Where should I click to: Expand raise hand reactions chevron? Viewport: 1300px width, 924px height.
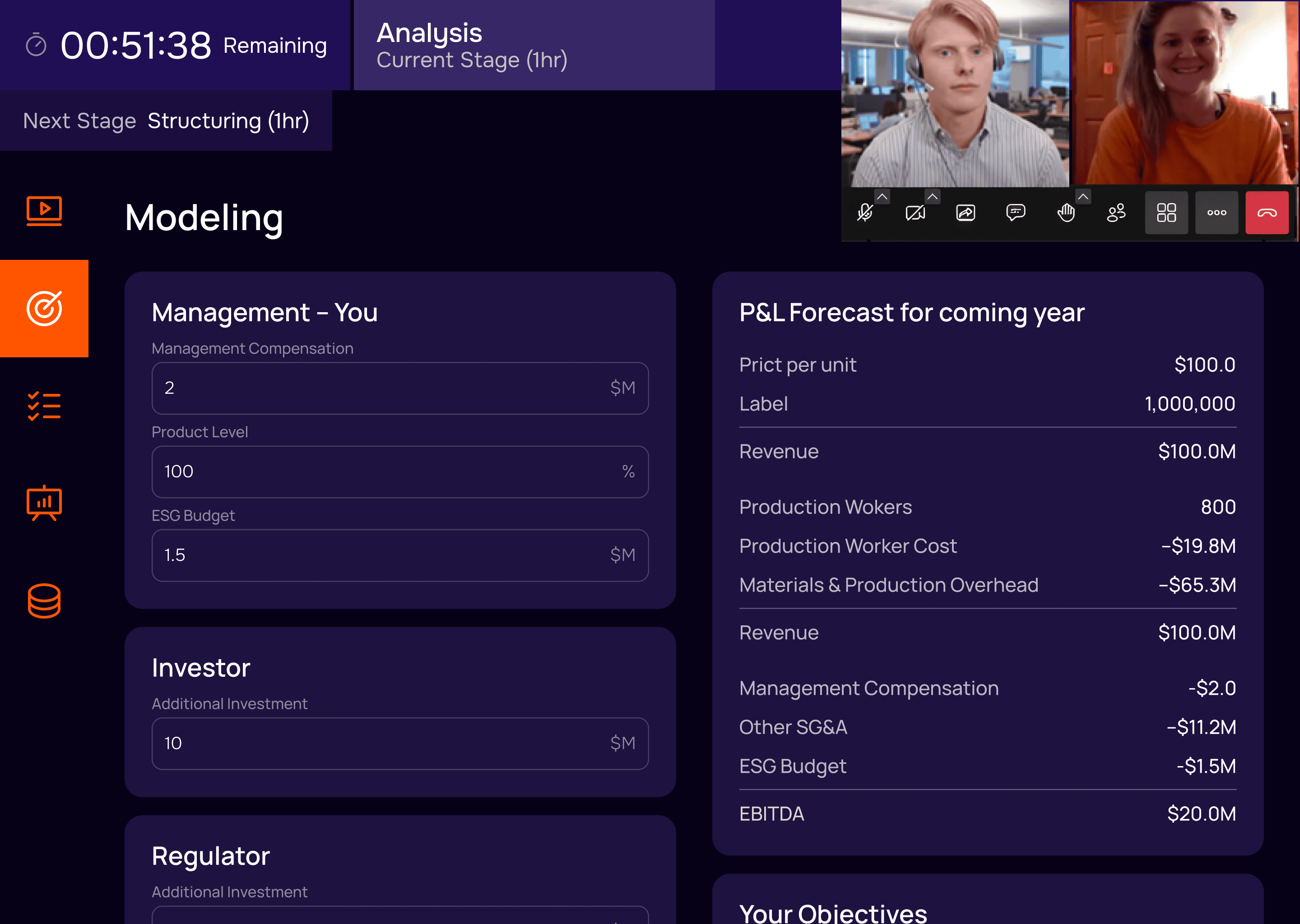click(x=1083, y=197)
